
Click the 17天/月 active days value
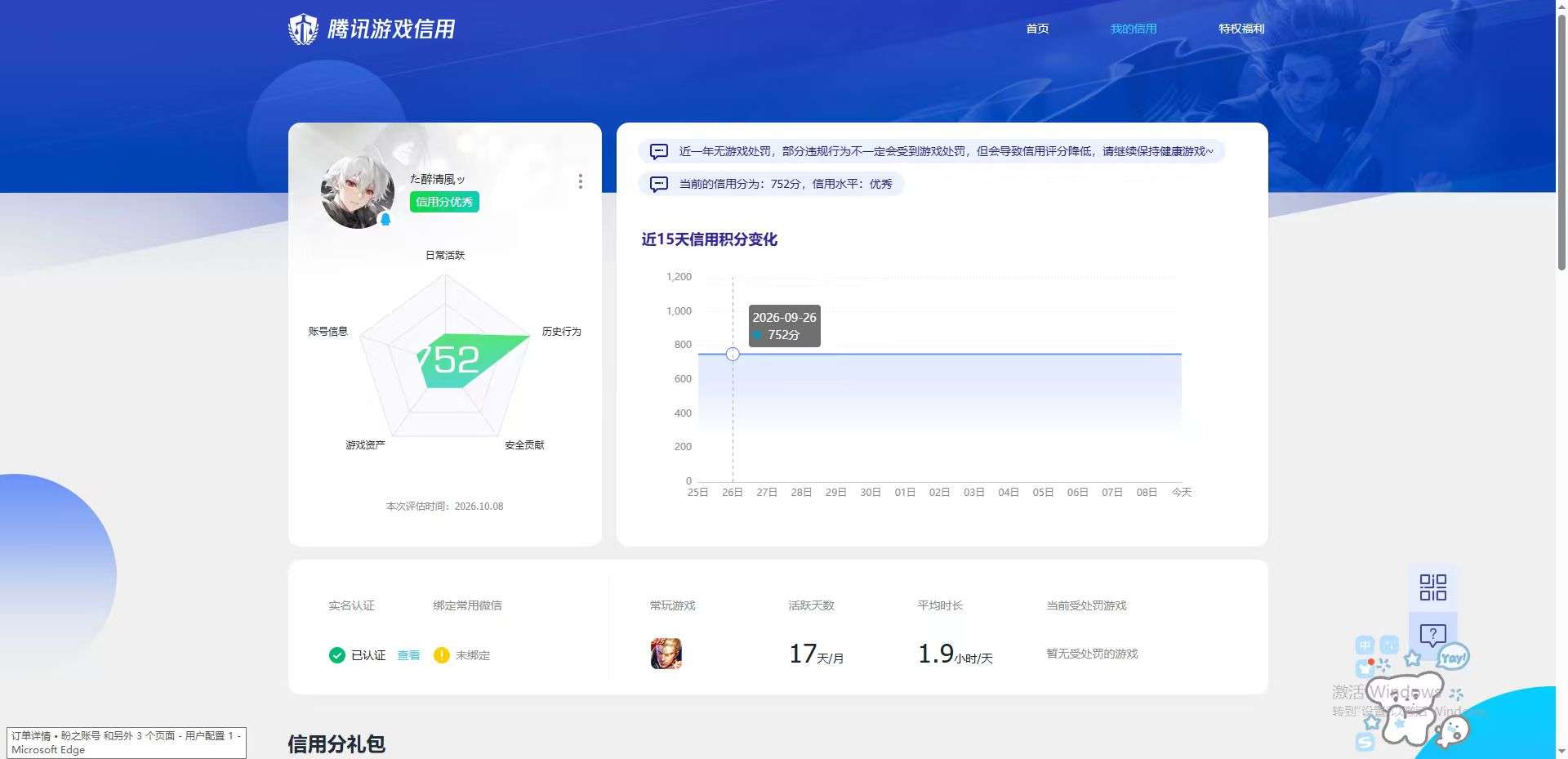[x=817, y=654]
